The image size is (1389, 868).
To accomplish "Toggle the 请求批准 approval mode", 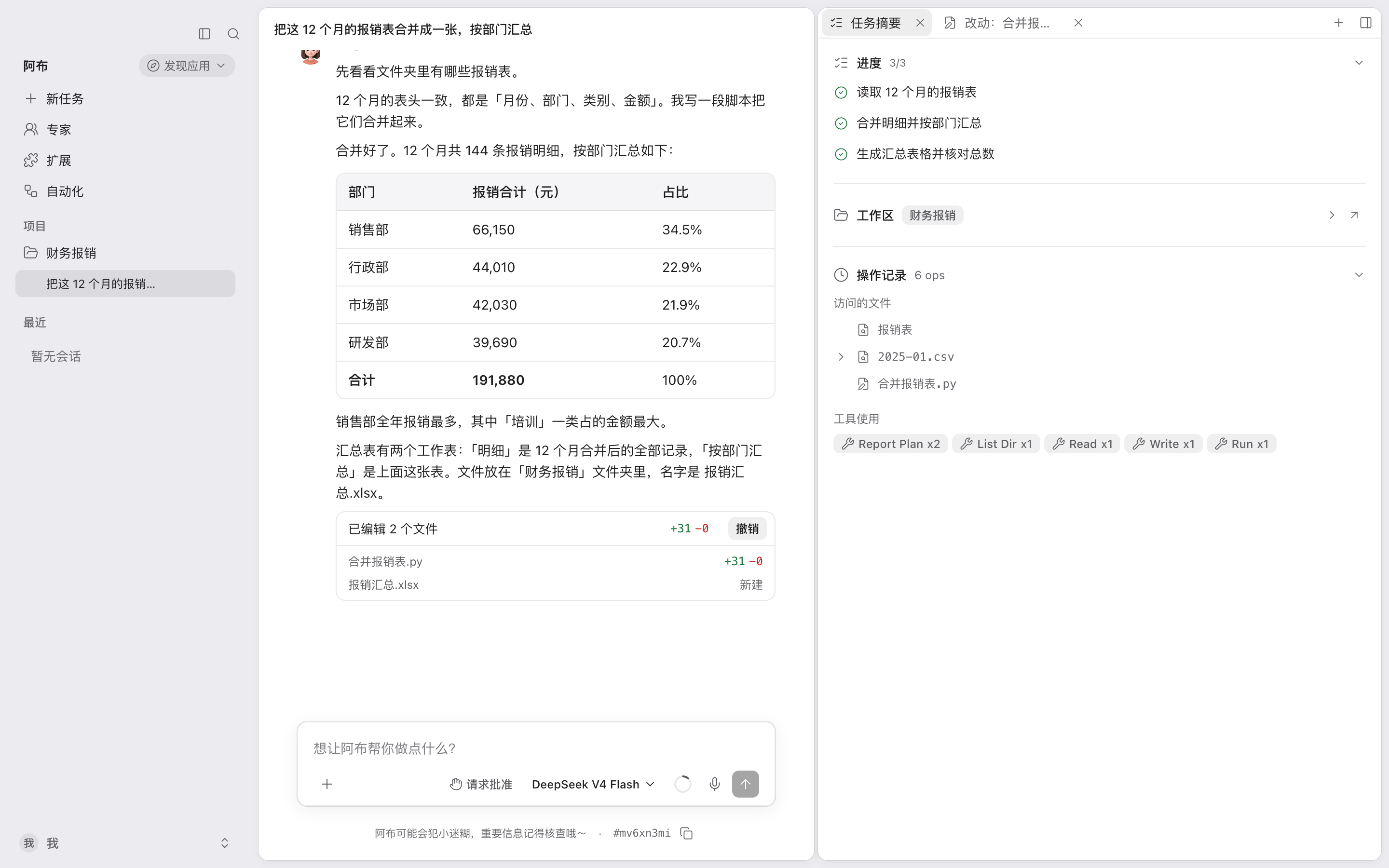I will (x=480, y=784).
